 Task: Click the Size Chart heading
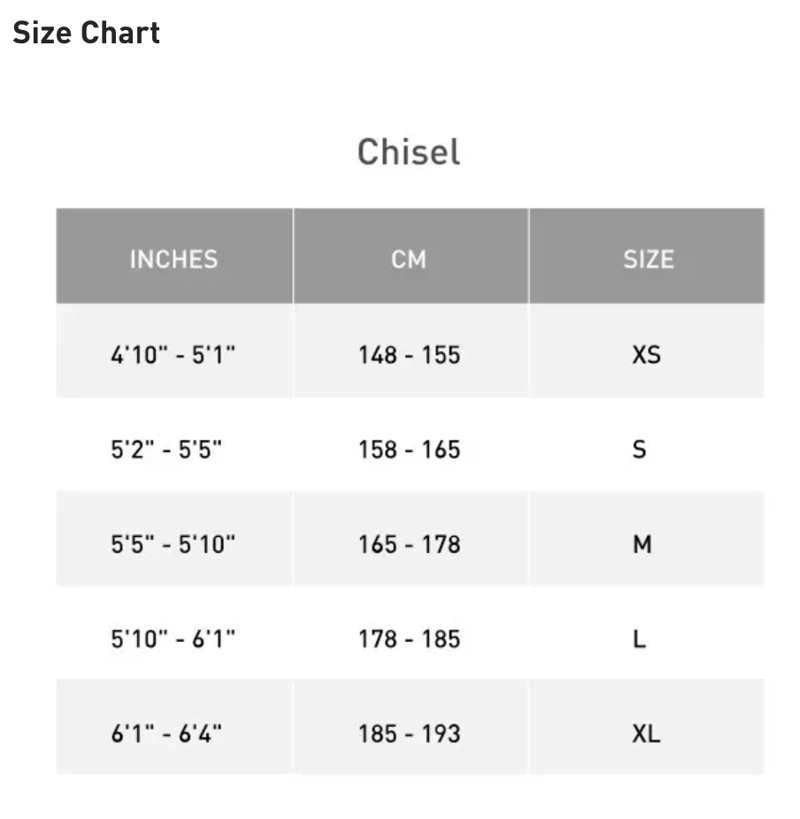86,32
